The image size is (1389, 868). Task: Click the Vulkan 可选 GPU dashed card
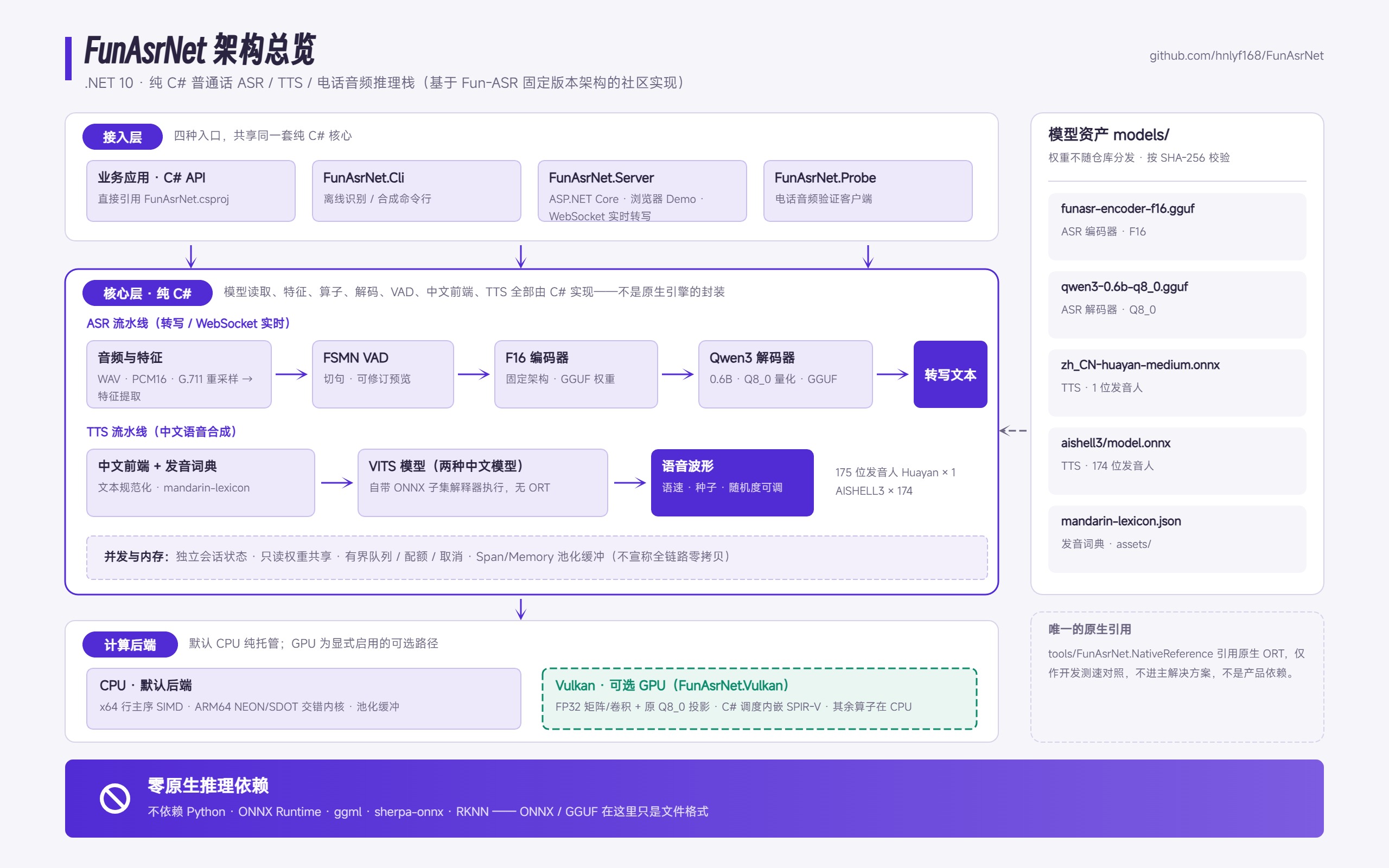760,699
